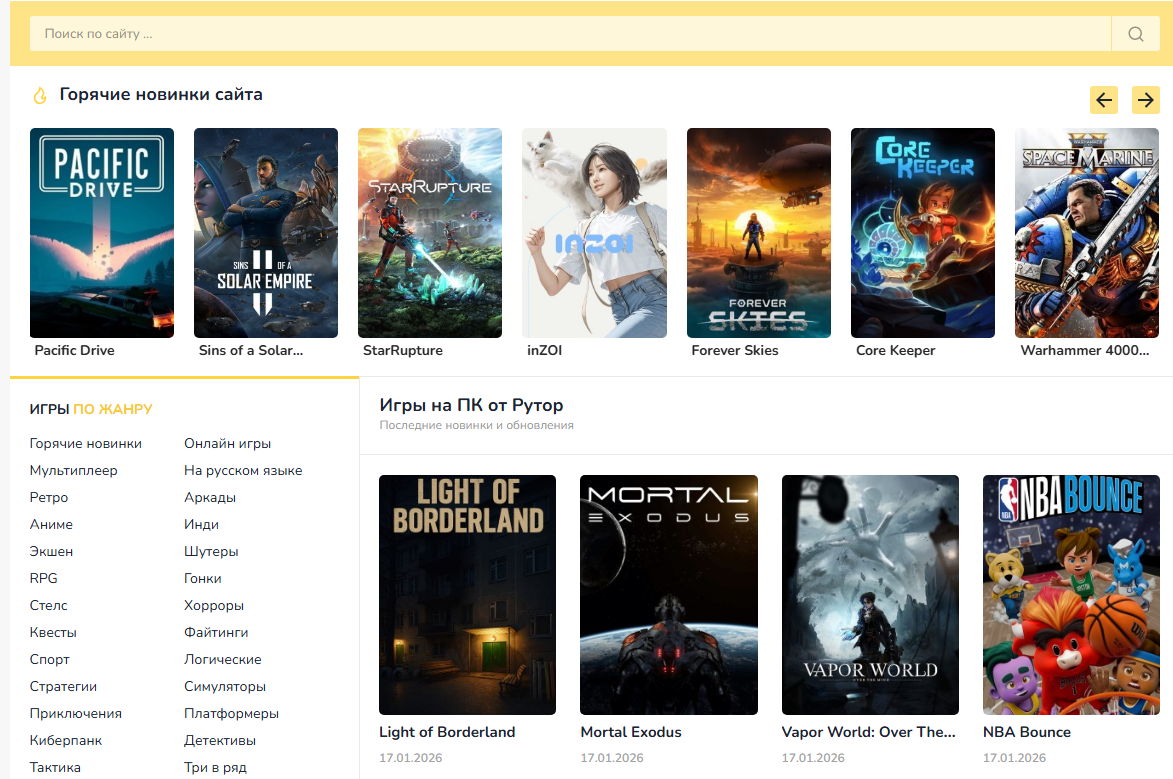This screenshot has height=779, width=1173.
Task: Select the Онлайн игры genre
Action: tap(227, 444)
